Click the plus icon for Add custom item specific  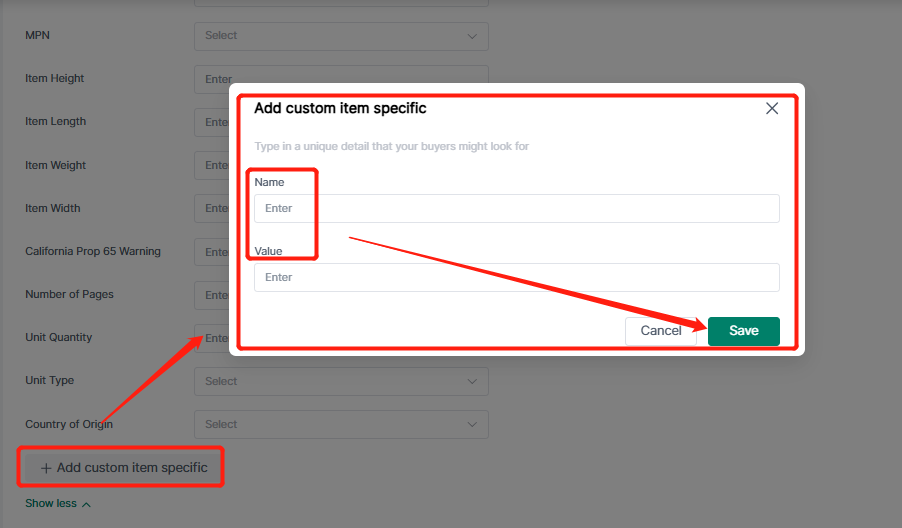(46, 468)
